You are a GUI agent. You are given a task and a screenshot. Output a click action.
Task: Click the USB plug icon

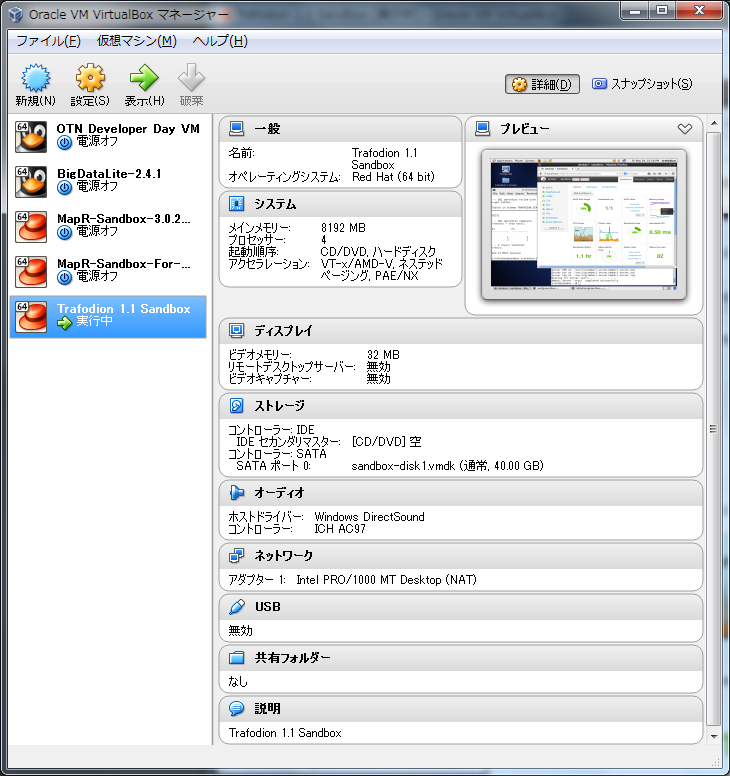click(x=237, y=607)
